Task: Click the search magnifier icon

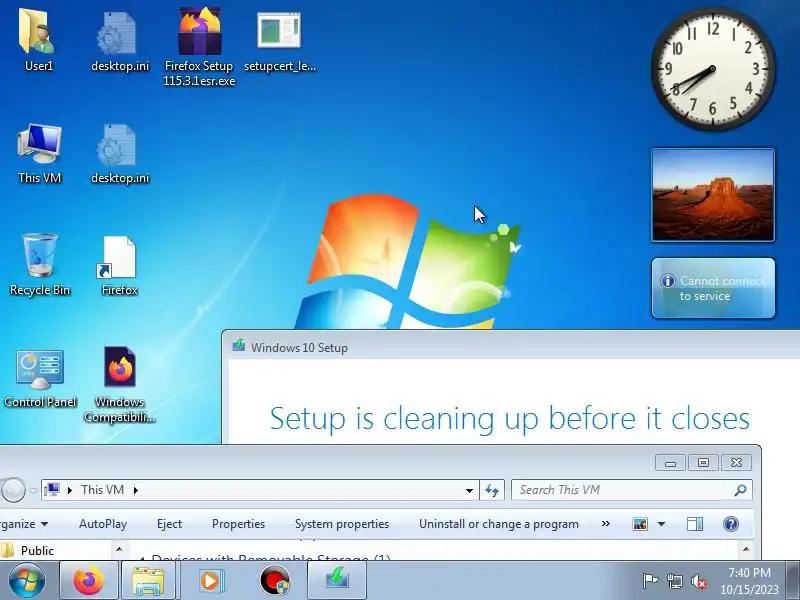Action: pyautogui.click(x=740, y=490)
